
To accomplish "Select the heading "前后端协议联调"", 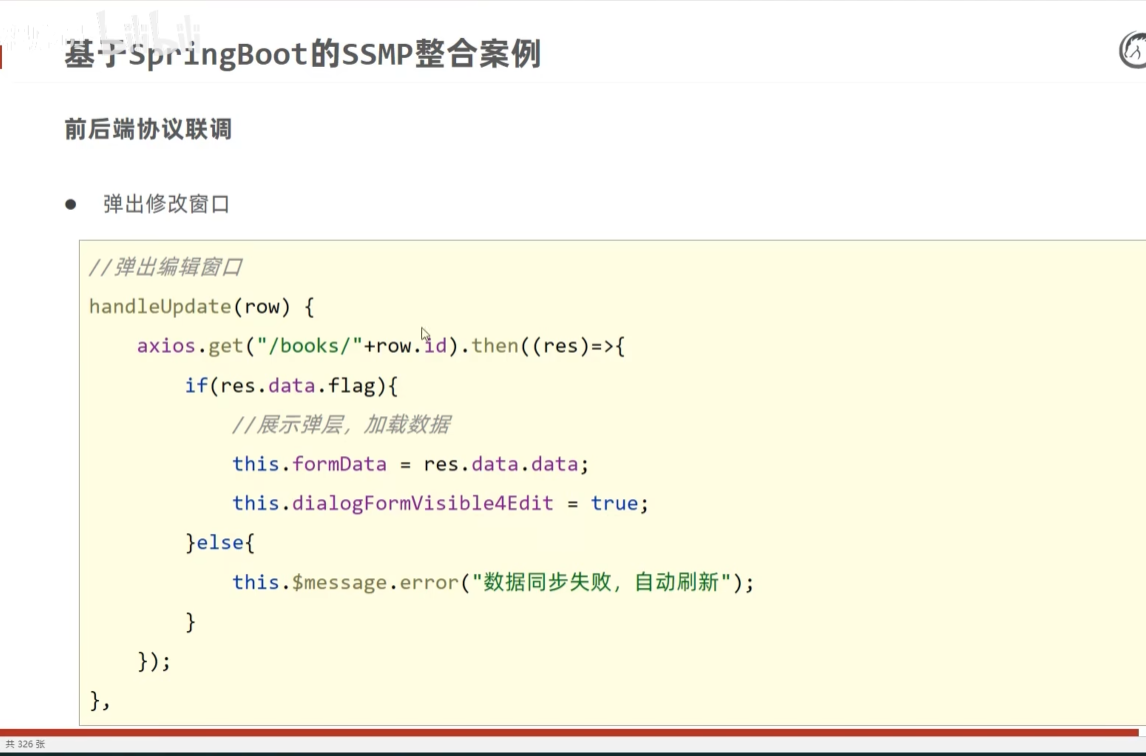I will (148, 129).
